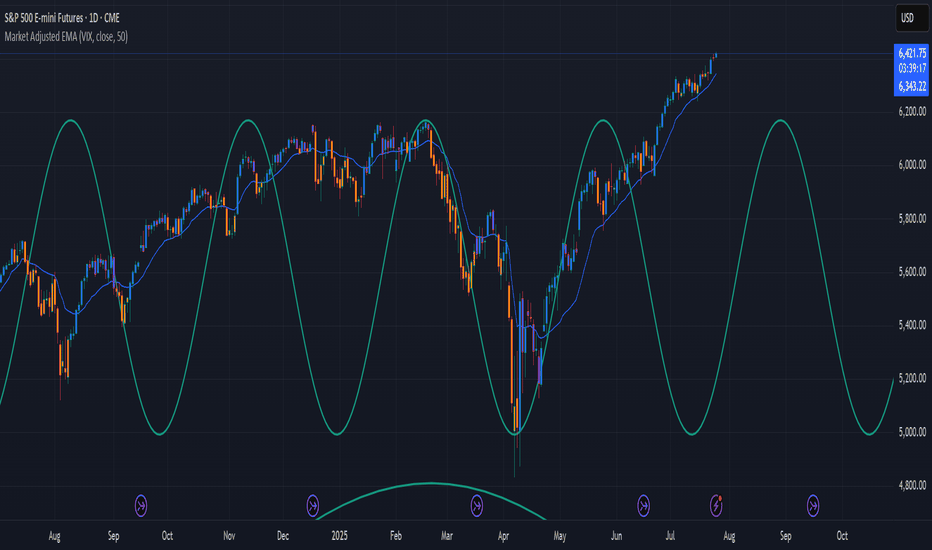Click the 6,000.00 price axis label

(912, 165)
